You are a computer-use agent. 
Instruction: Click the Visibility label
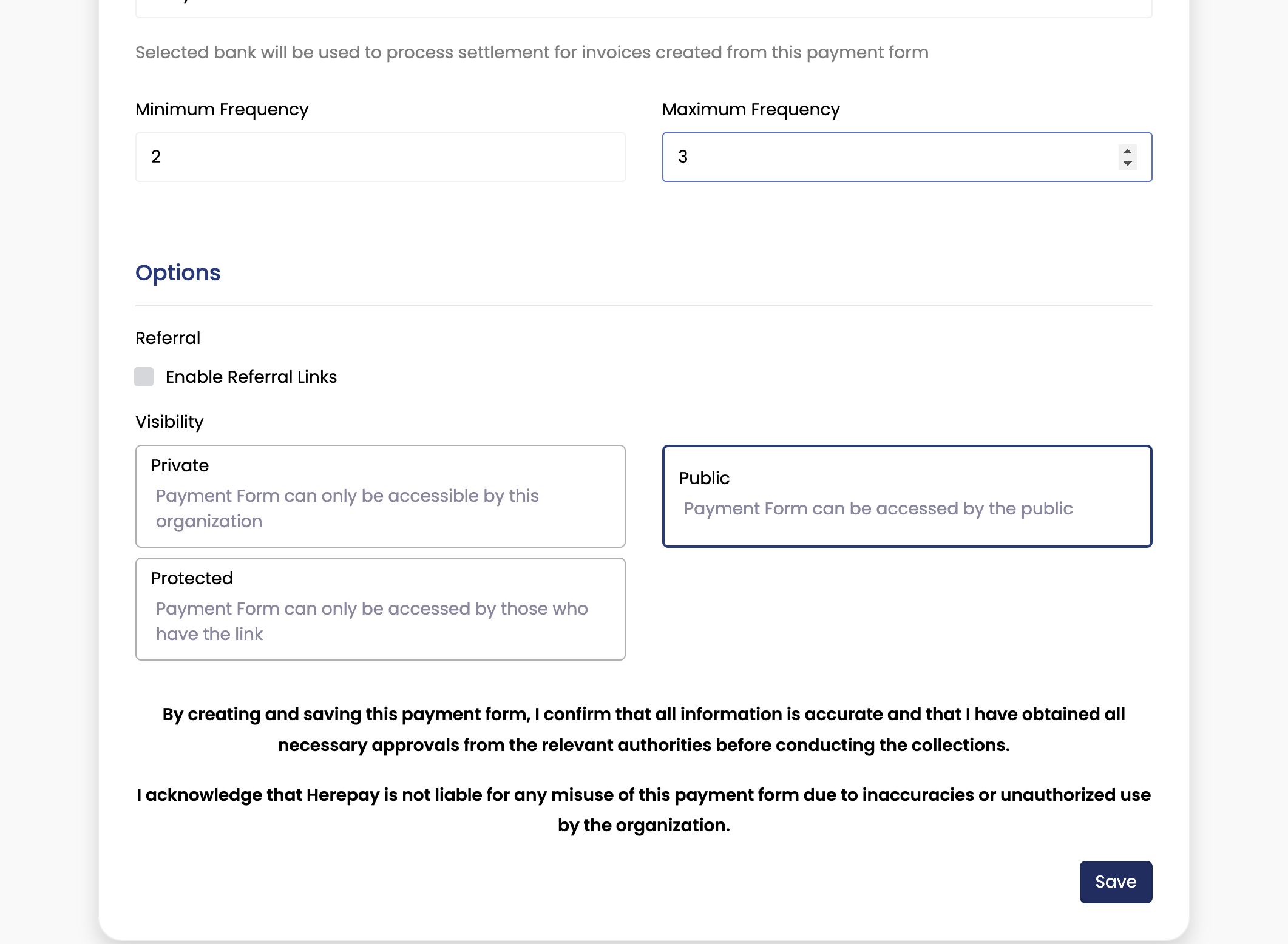169,422
